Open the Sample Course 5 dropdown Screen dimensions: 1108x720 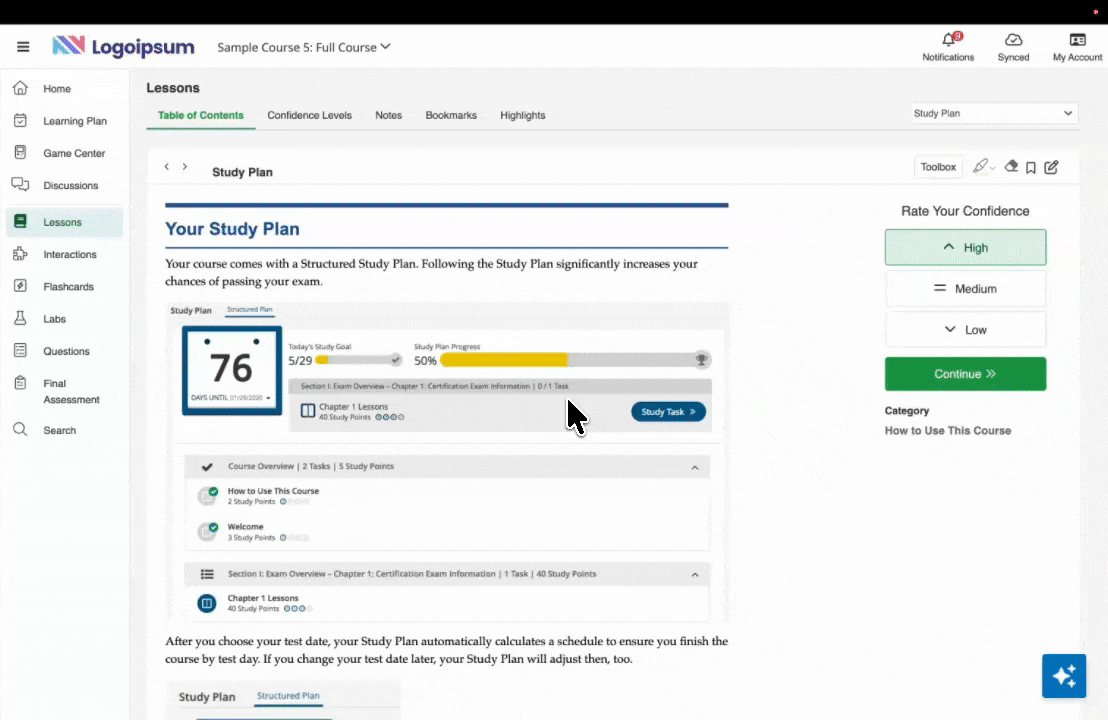pyautogui.click(x=304, y=47)
